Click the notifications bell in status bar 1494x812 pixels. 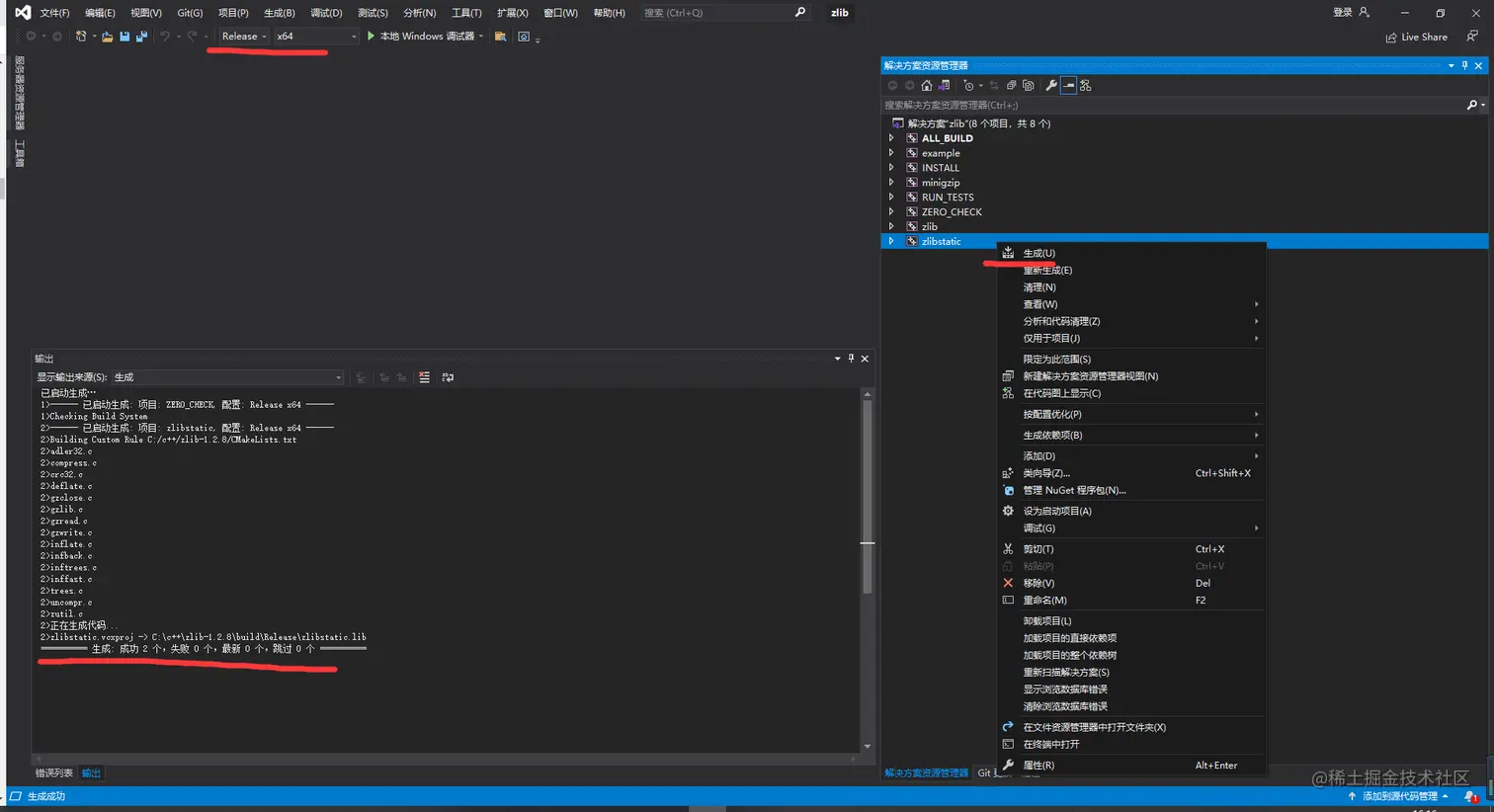(x=1470, y=796)
